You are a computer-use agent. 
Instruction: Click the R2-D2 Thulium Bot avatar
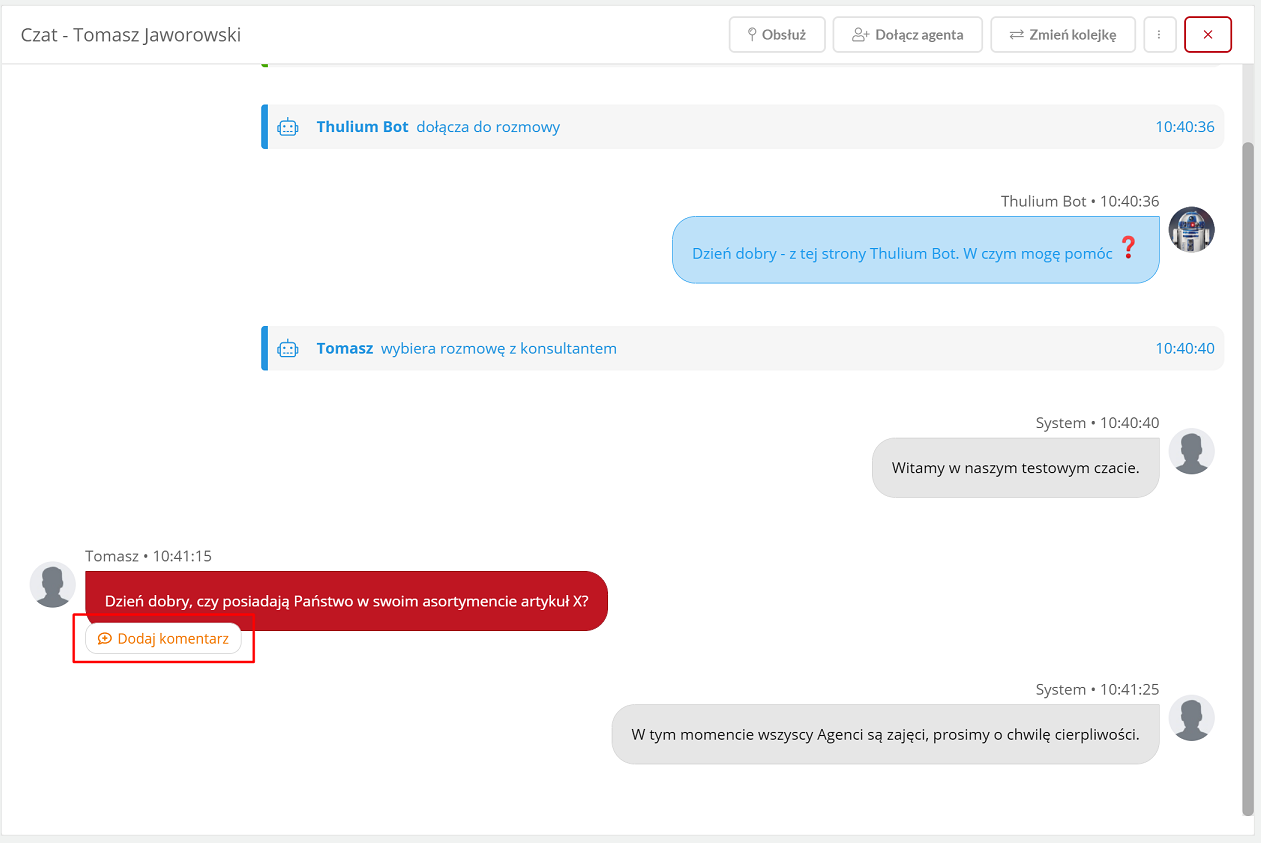pyautogui.click(x=1191, y=230)
